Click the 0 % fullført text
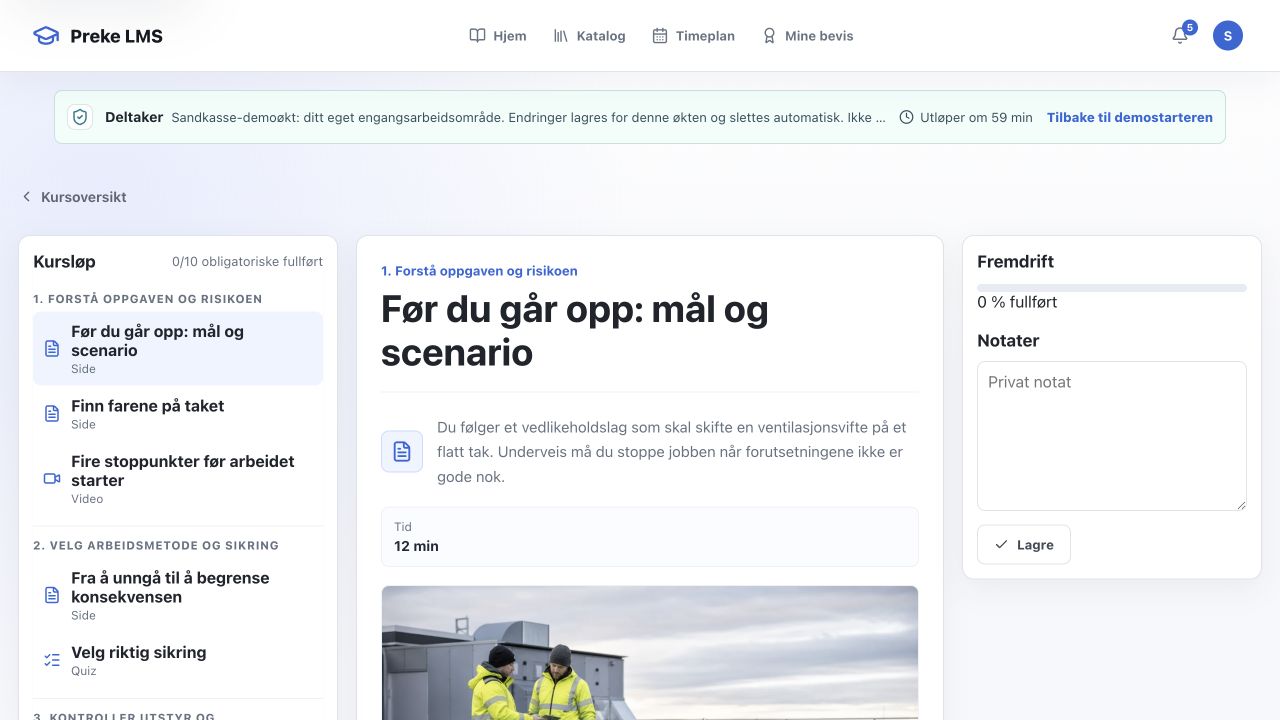 (1017, 302)
